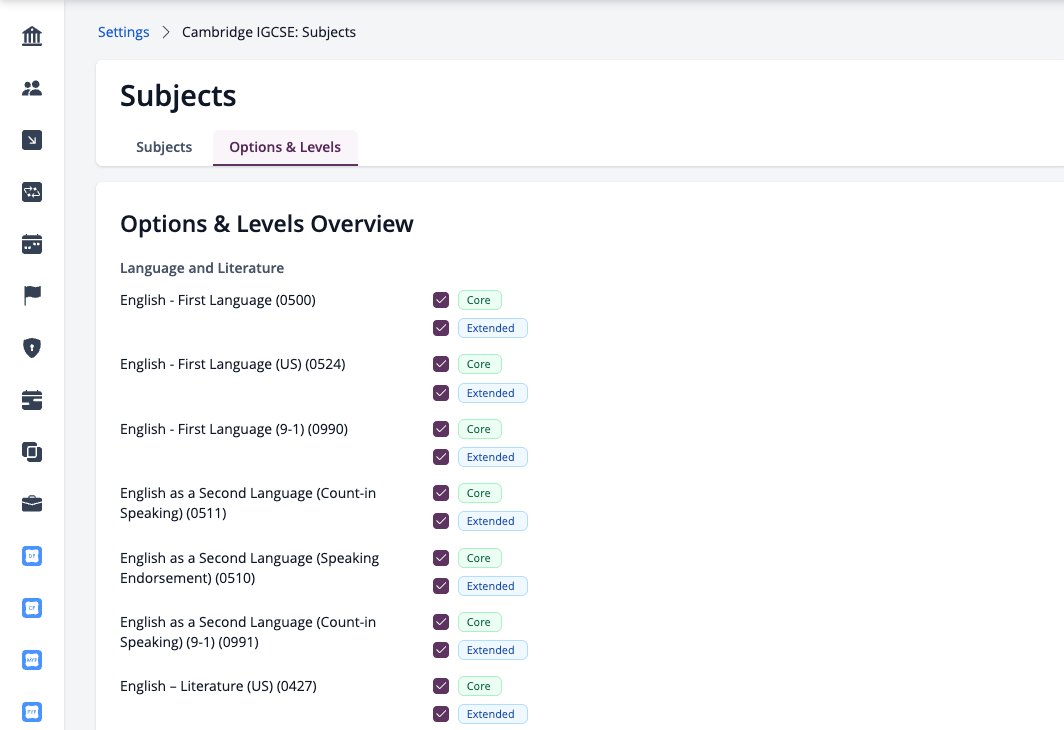1064x730 pixels.
Task: Uncheck Extended for English - First Language (0500)
Action: [x=441, y=328]
